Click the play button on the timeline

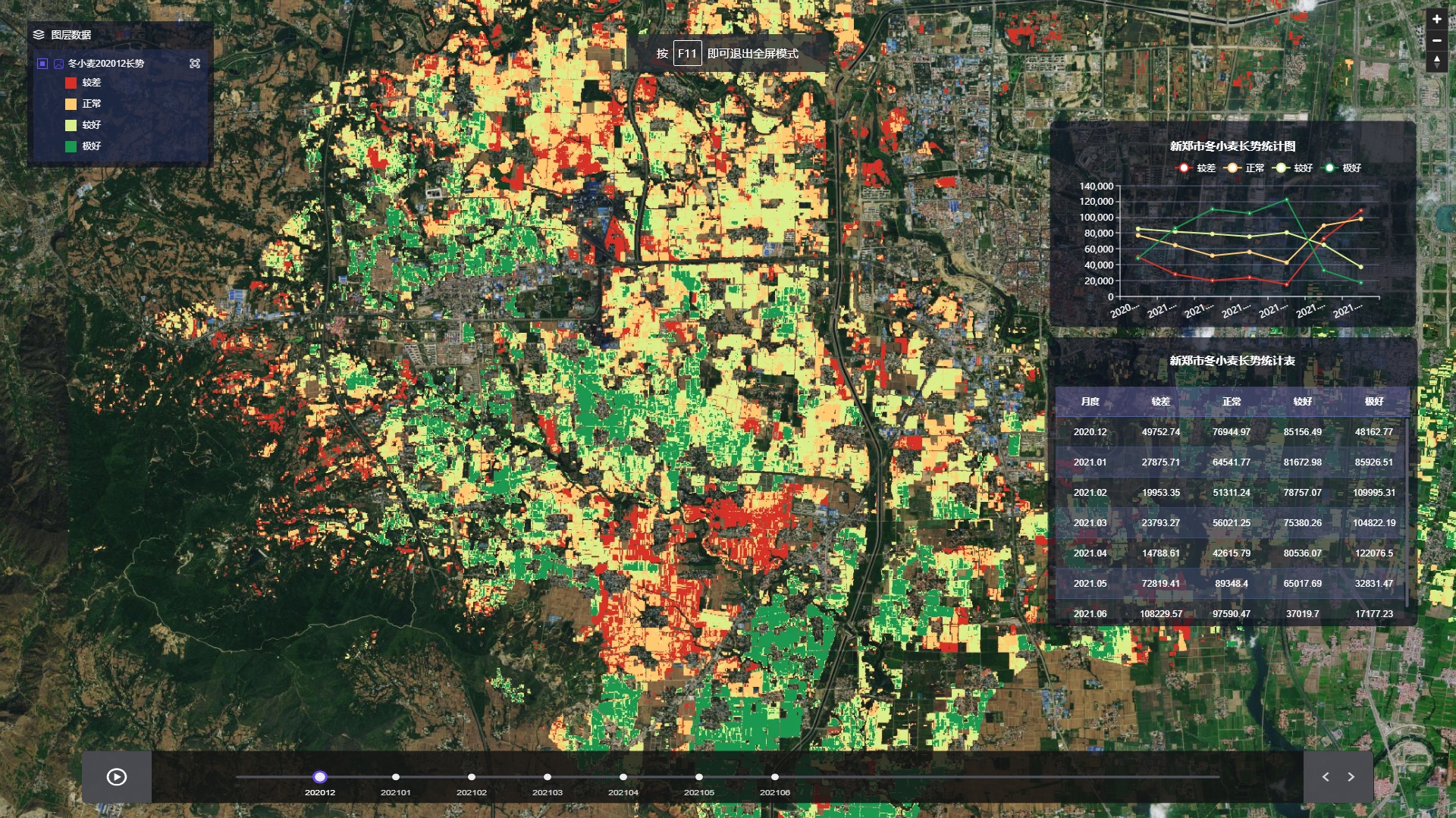click(x=117, y=776)
